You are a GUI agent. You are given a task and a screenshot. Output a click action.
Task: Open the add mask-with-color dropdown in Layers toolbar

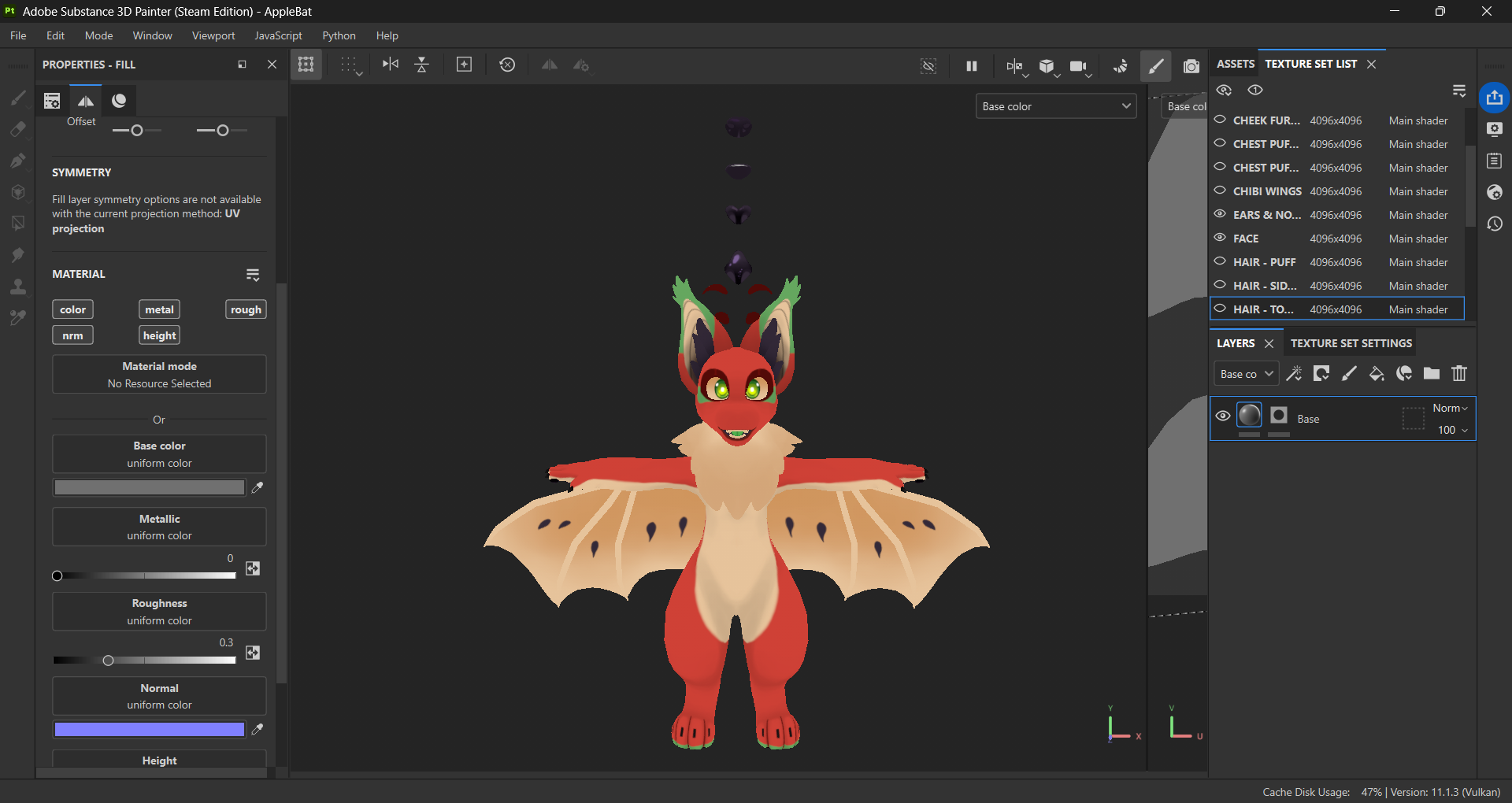(x=1404, y=374)
